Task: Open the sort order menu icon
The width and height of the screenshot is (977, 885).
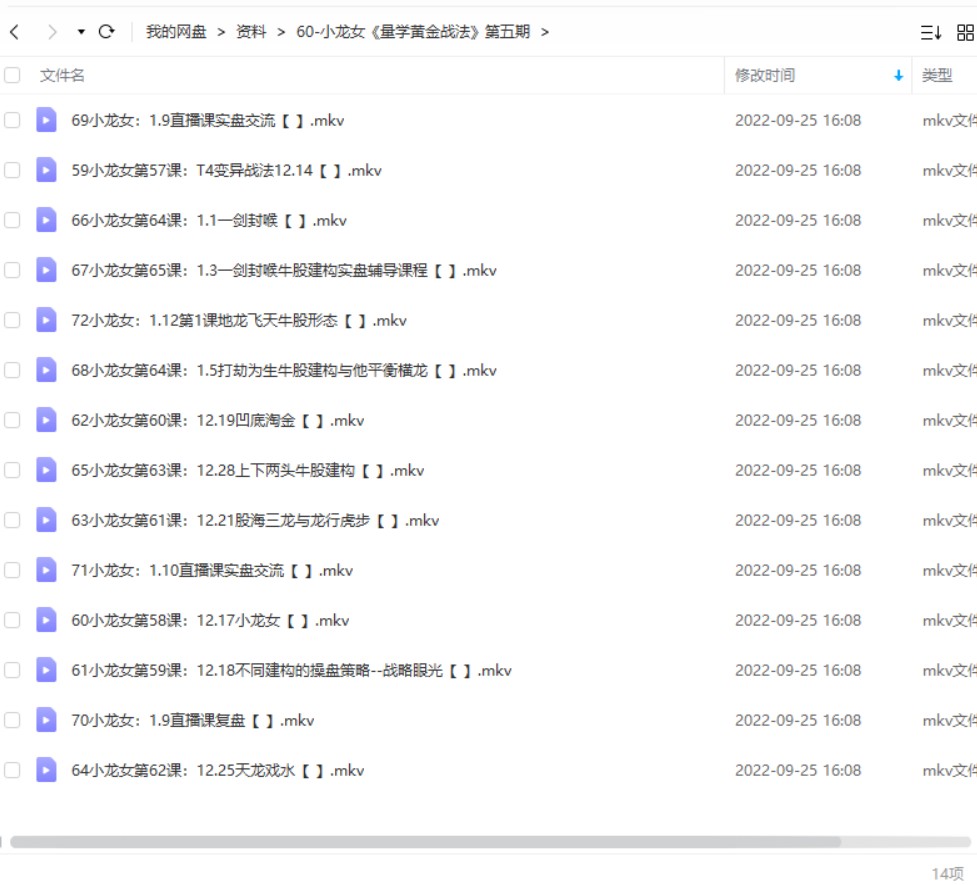Action: [x=931, y=32]
